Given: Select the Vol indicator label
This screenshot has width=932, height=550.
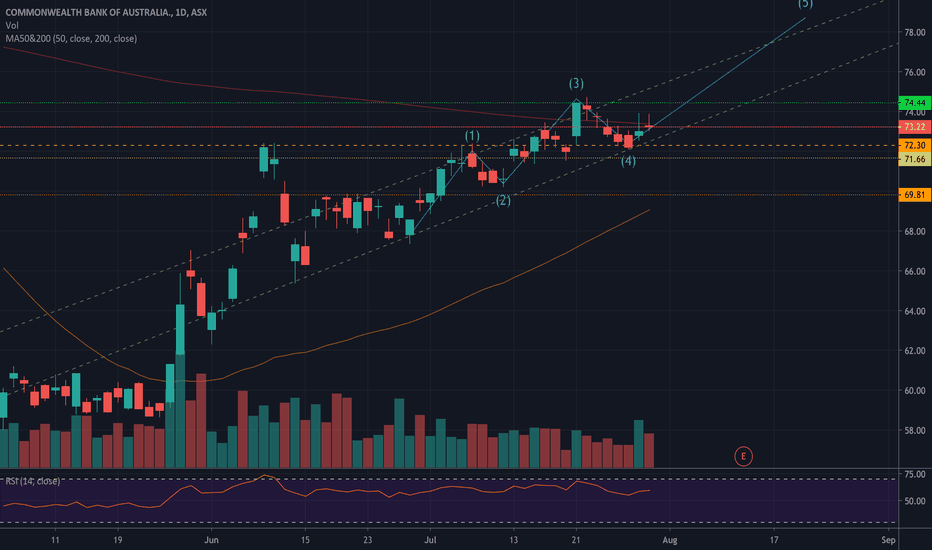Looking at the screenshot, I should [x=12, y=25].
